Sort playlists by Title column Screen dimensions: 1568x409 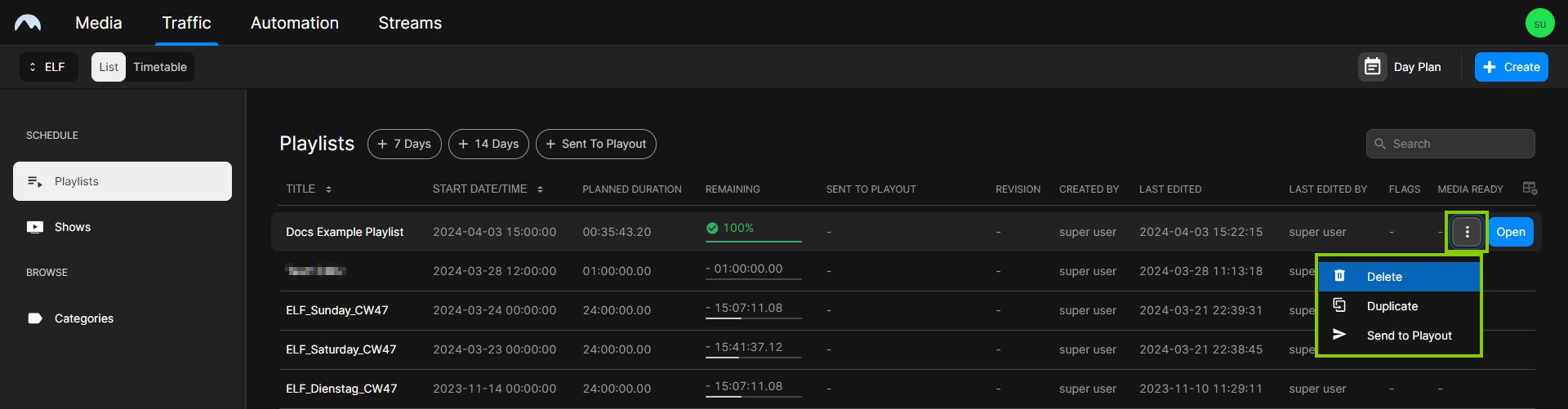328,189
